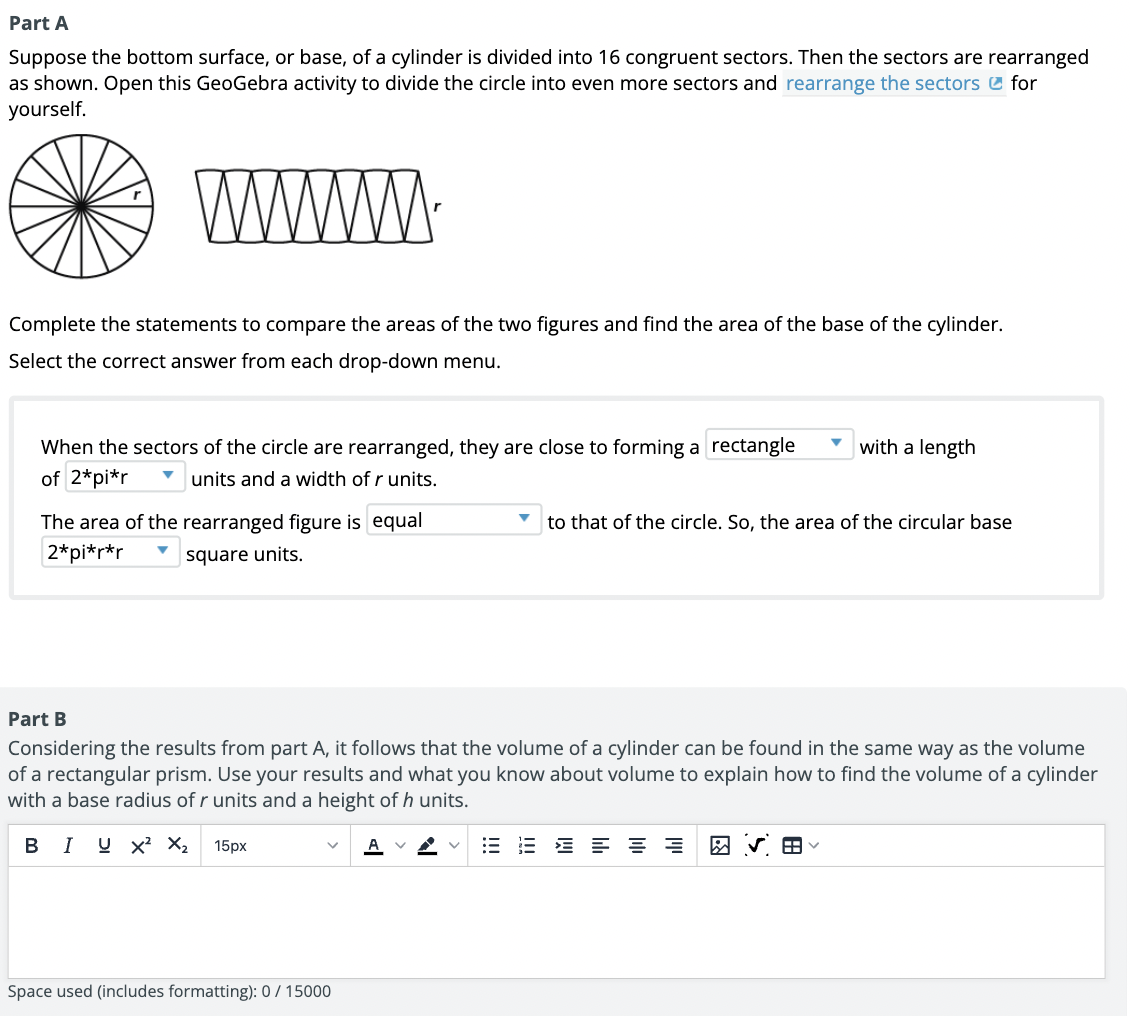Increase the paragraph indent

coord(563,845)
